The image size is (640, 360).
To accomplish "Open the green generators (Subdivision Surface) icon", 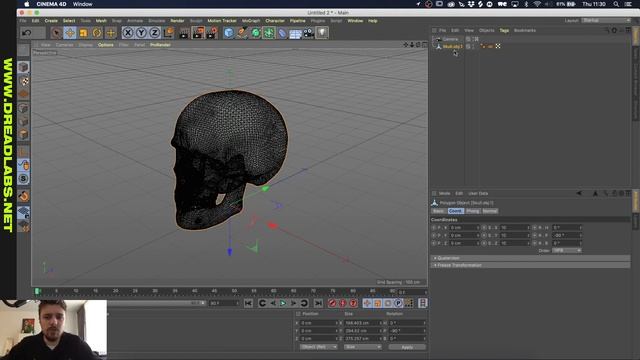I will [256, 33].
